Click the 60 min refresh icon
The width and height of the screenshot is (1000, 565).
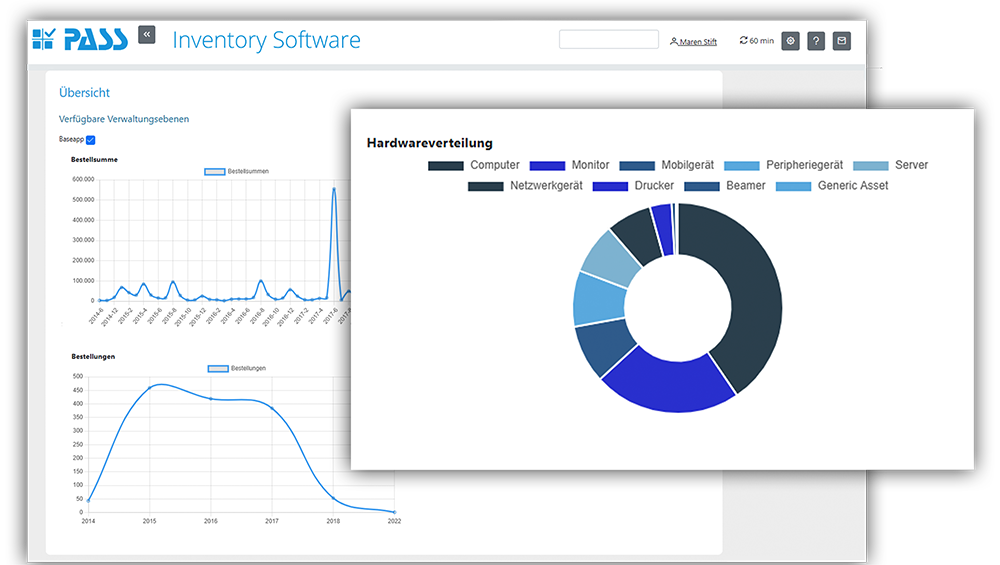click(x=743, y=41)
